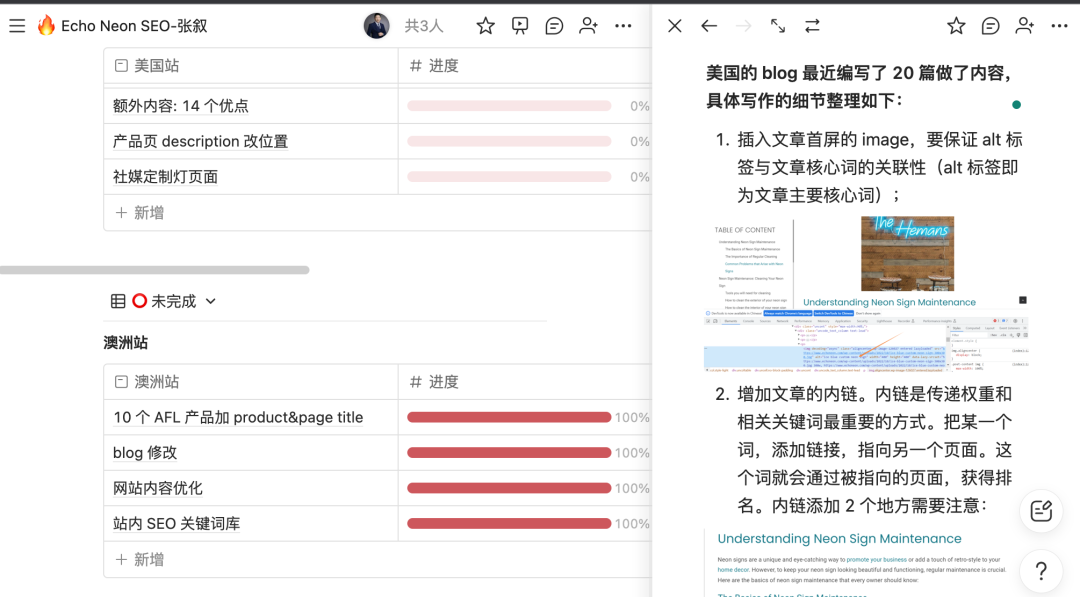The height and width of the screenshot is (597, 1080).
Task: Open the help question mark button
Action: point(1041,571)
